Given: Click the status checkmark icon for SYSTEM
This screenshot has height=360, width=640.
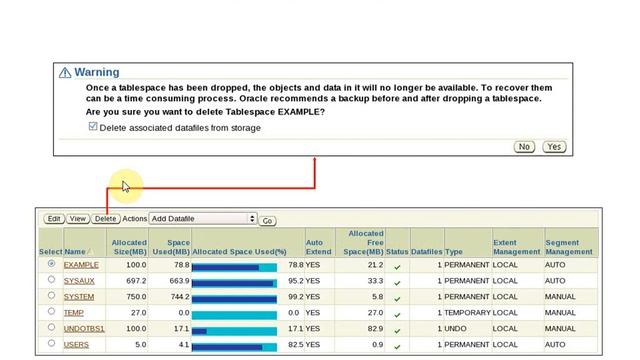Looking at the screenshot, I should coord(397,299).
